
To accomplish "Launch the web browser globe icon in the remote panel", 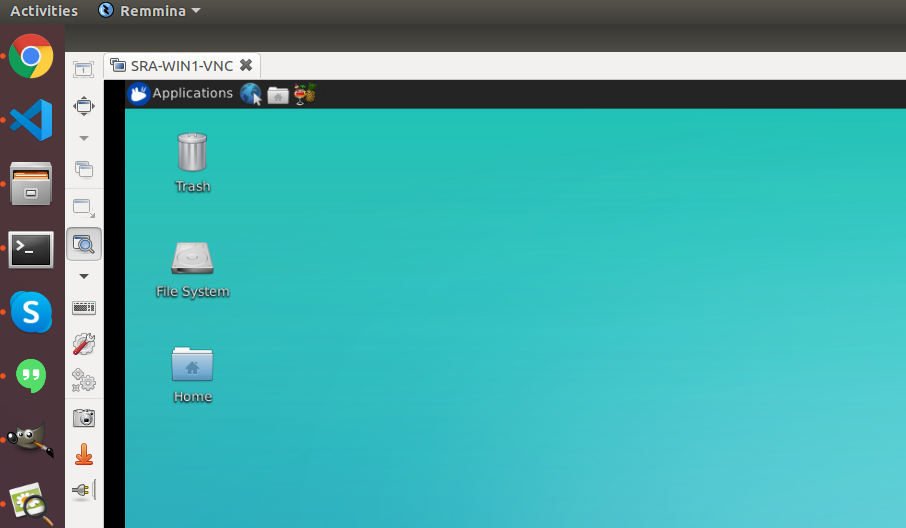I will pos(251,94).
